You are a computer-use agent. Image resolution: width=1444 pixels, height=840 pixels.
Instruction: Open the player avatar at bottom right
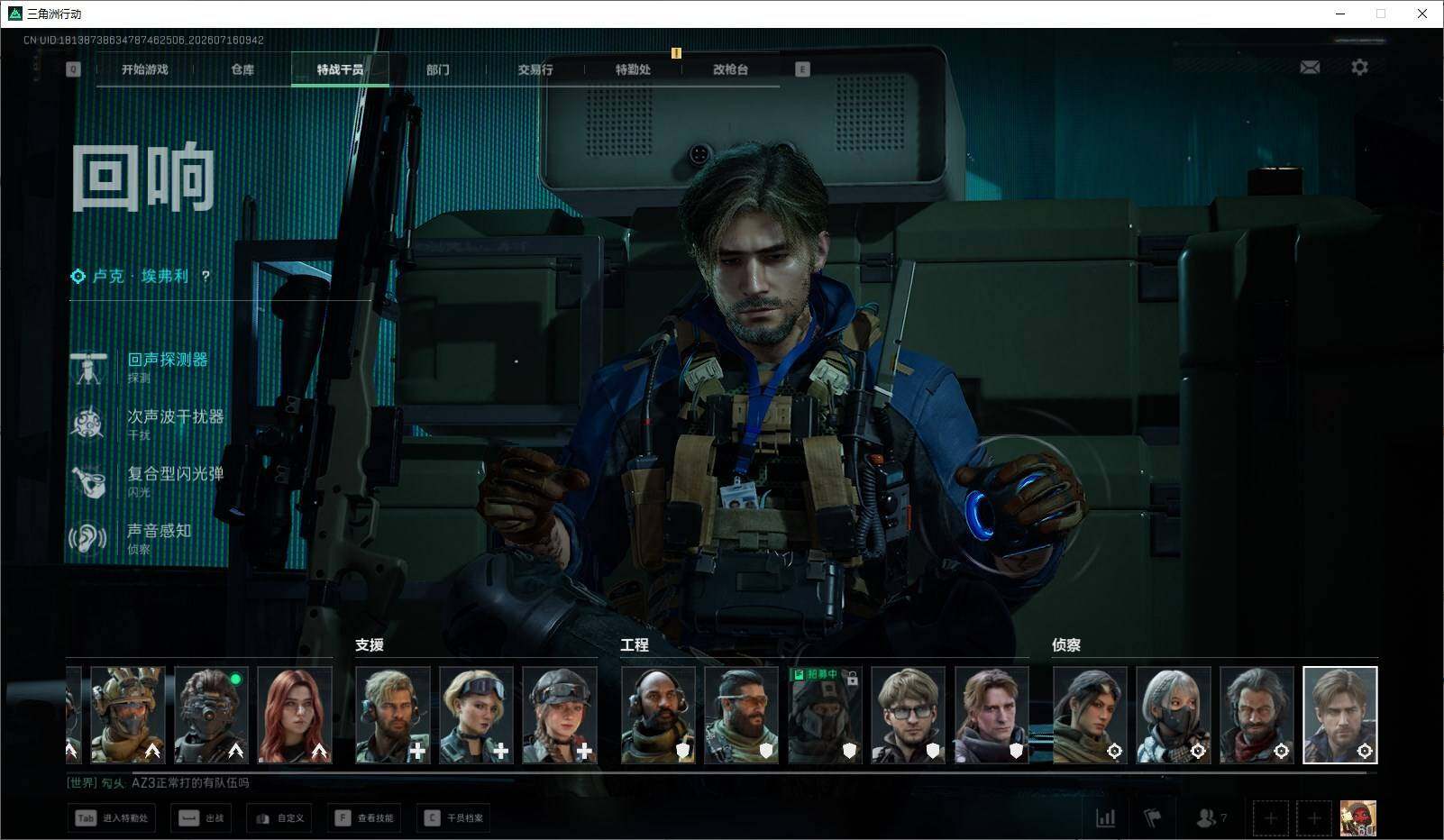[x=1357, y=818]
